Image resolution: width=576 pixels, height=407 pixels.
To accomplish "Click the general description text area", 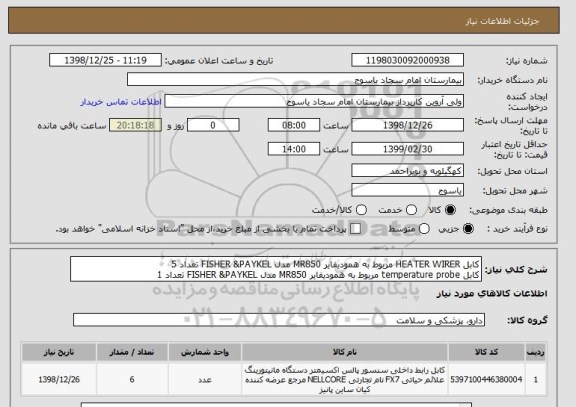I will click(276, 269).
